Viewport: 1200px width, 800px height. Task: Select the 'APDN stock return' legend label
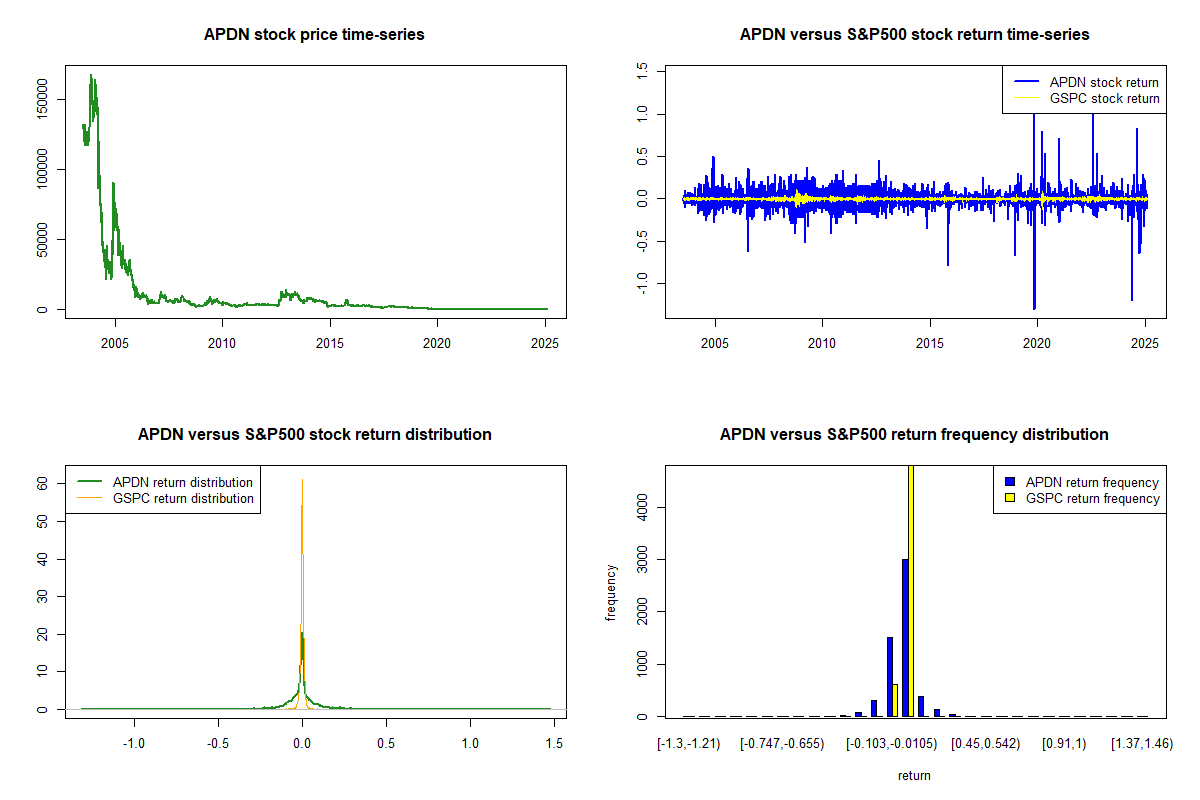(x=1104, y=82)
